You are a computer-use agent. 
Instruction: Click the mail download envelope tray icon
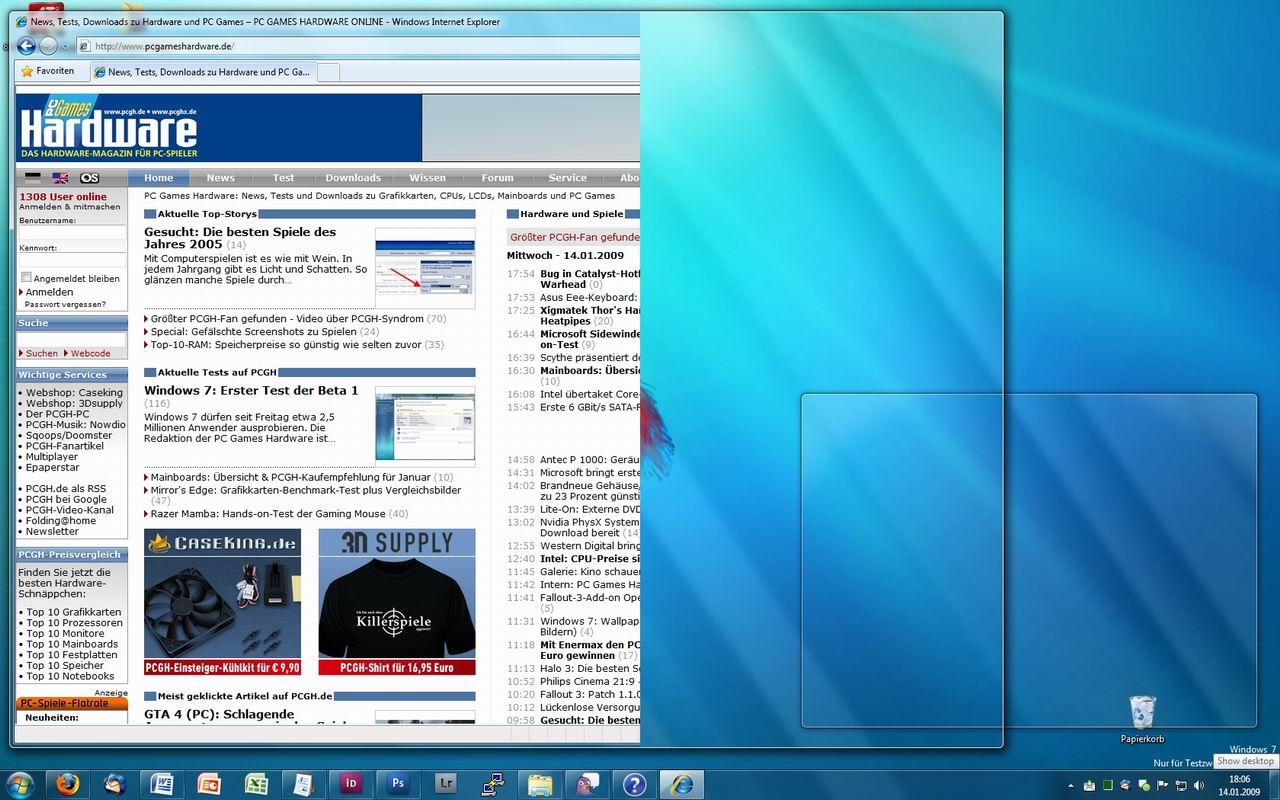[1089, 786]
